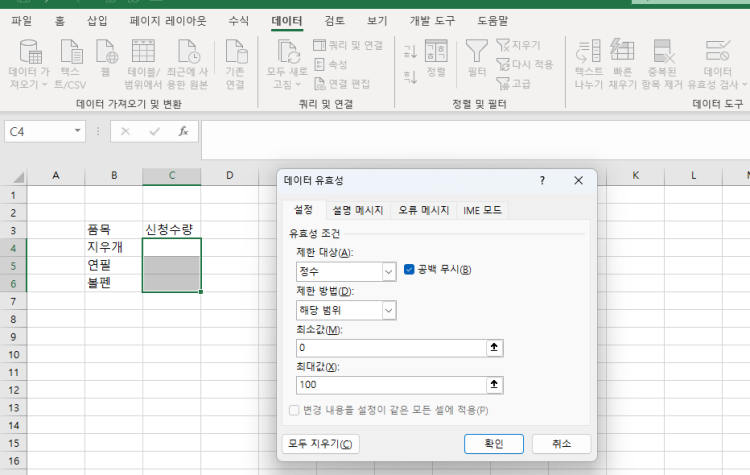This screenshot has width=750, height=475.
Task: Click the select-all corner triangle
Action: pos(18,178)
